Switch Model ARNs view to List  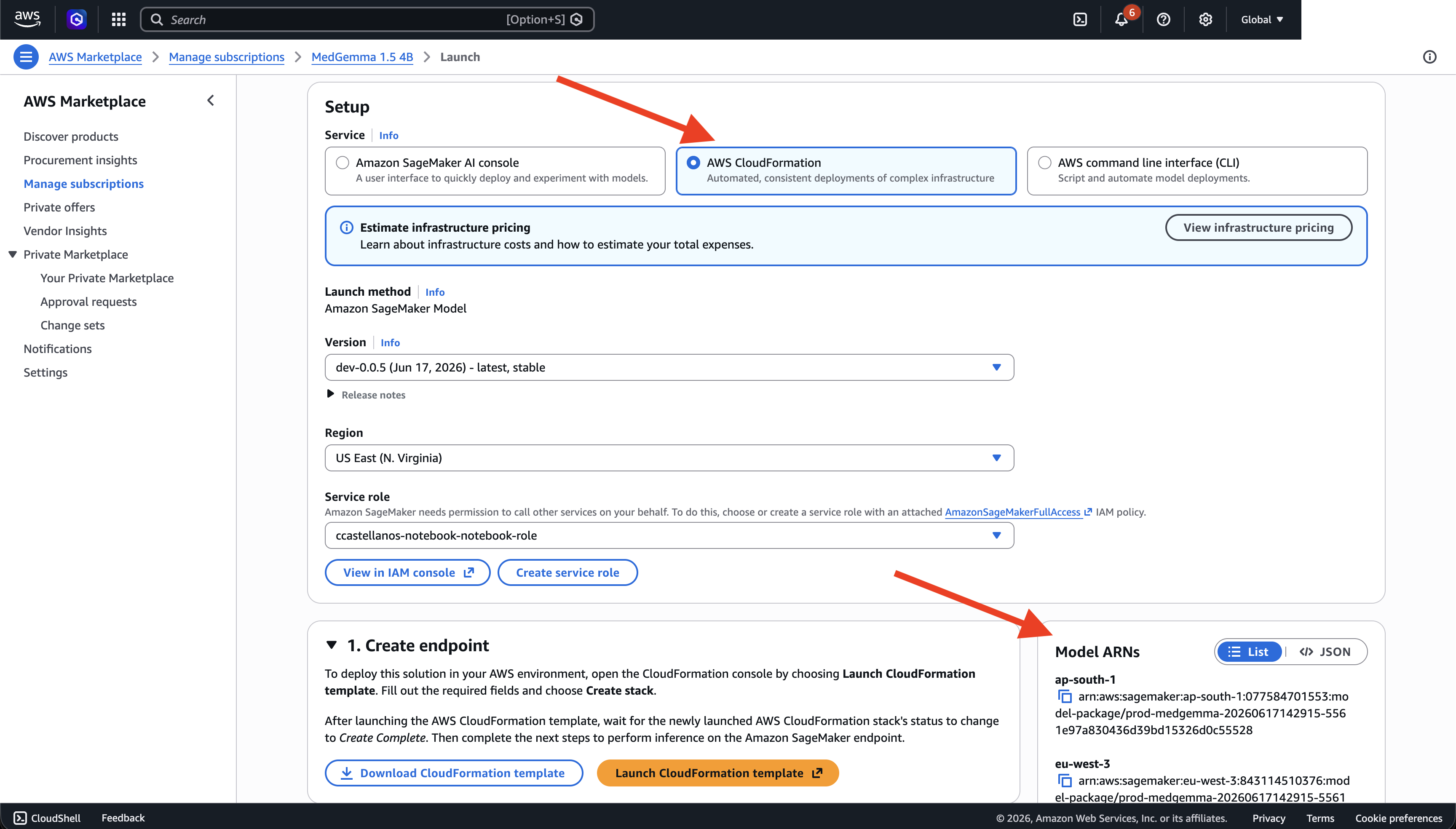(x=1249, y=652)
